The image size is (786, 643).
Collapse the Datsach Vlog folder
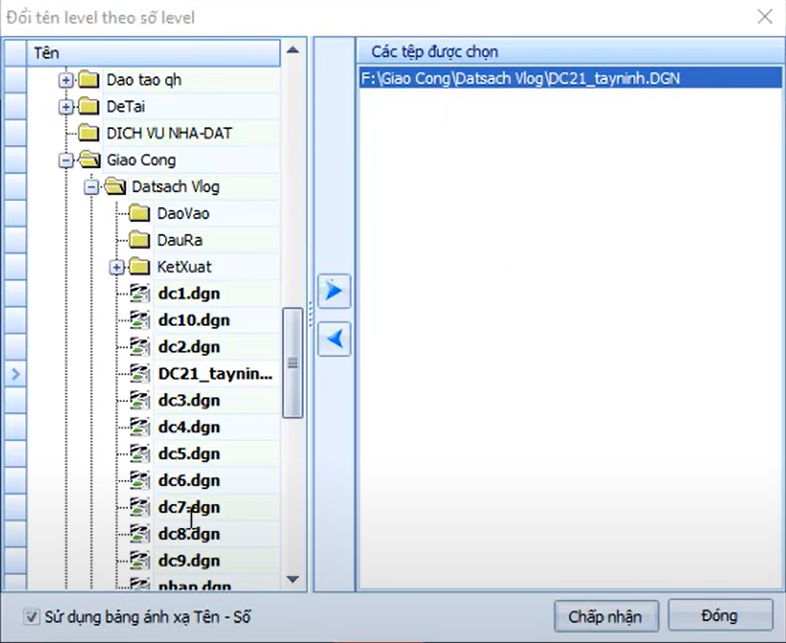[x=91, y=187]
